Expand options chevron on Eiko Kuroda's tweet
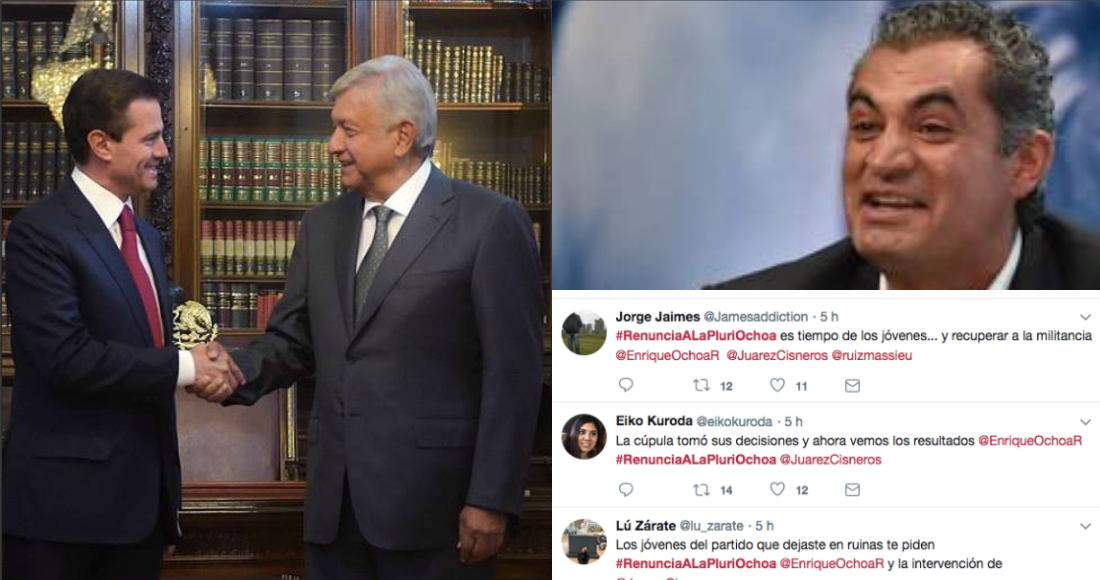This screenshot has width=1100, height=580. tap(1085, 422)
